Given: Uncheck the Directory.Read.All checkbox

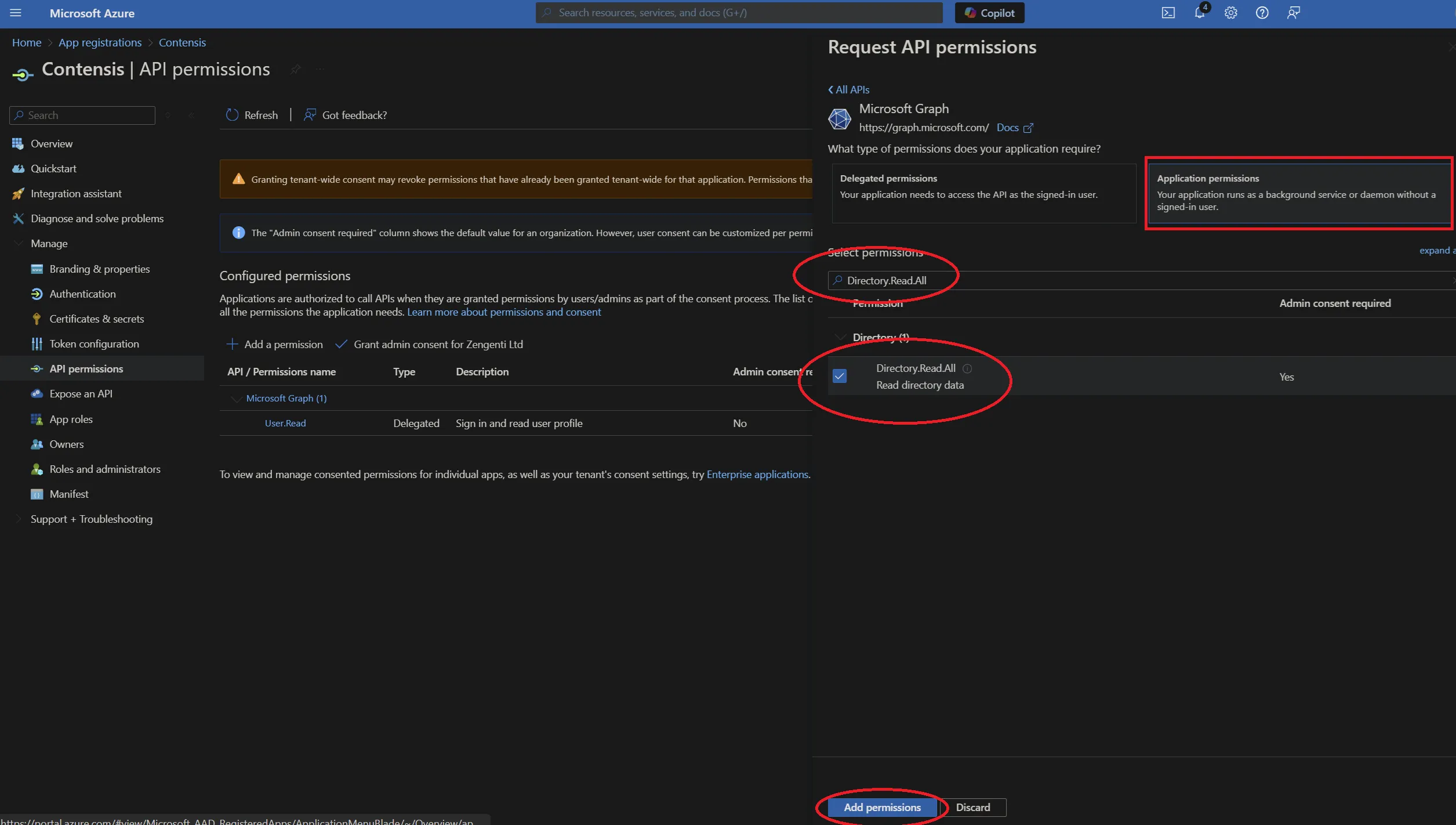Looking at the screenshot, I should pos(839,376).
